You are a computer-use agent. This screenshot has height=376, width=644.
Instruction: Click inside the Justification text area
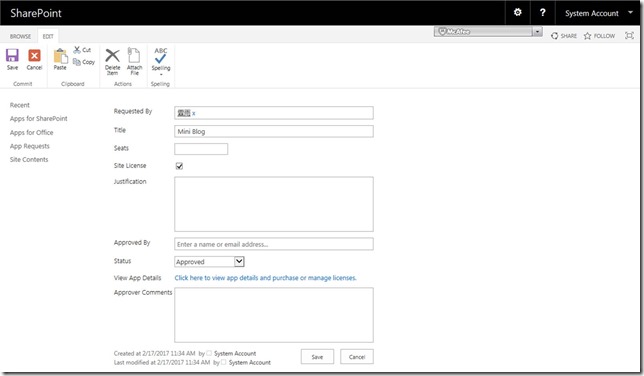[274, 204]
